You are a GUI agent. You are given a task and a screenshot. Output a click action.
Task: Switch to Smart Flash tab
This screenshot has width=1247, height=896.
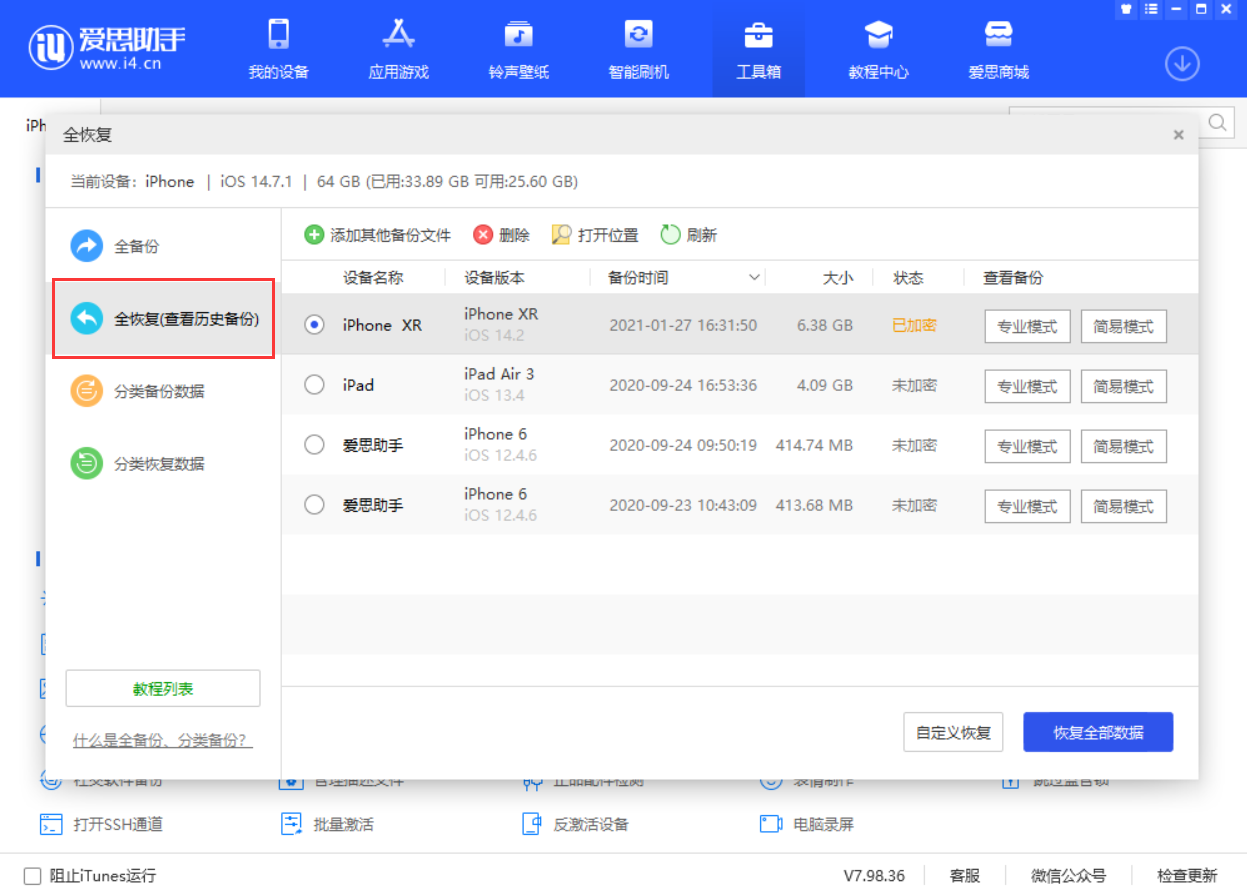638,50
